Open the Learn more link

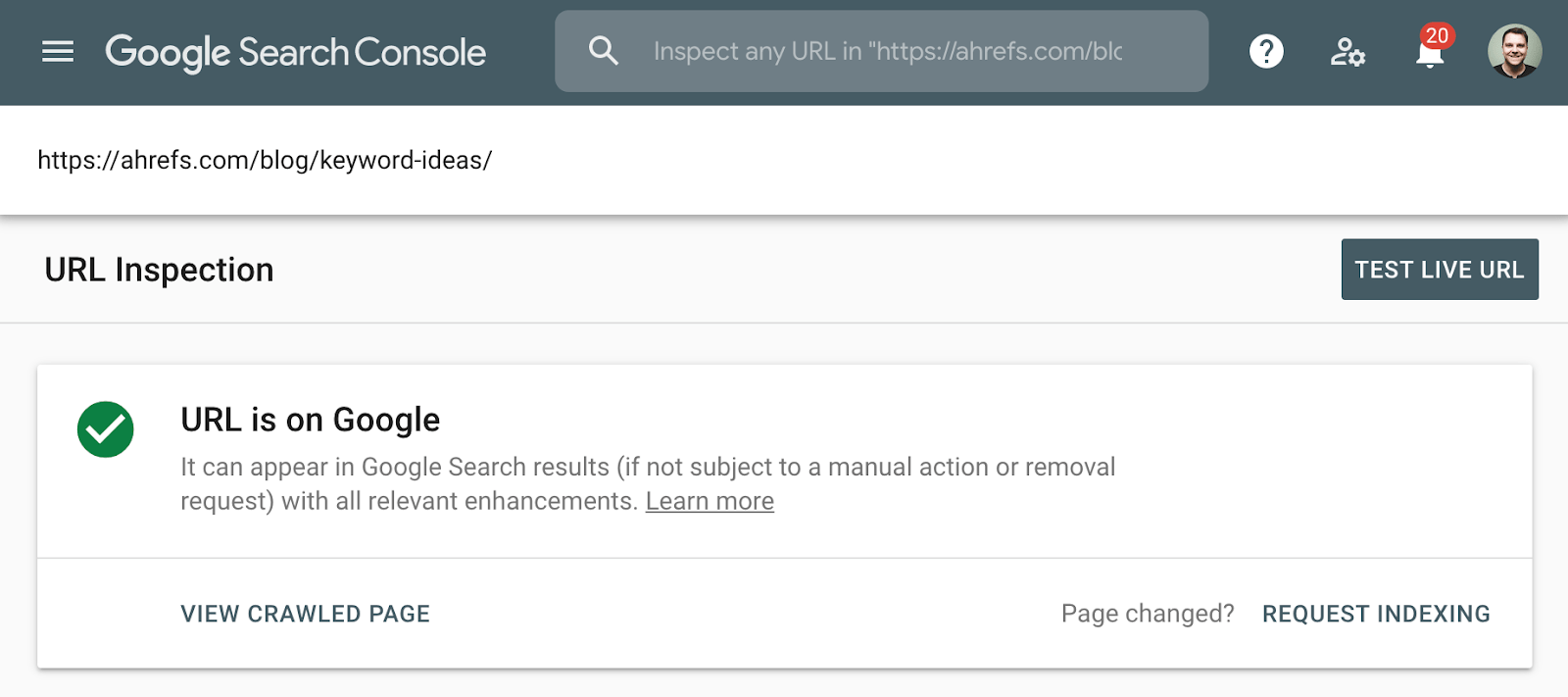(x=710, y=501)
